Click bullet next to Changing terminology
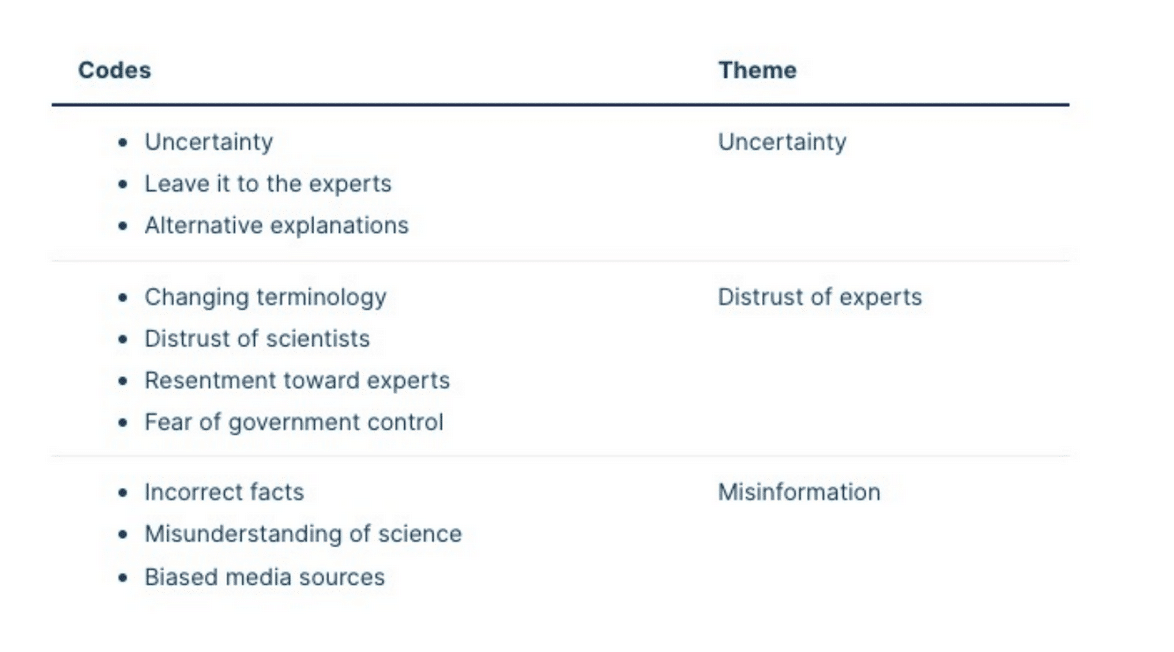 click(x=123, y=298)
